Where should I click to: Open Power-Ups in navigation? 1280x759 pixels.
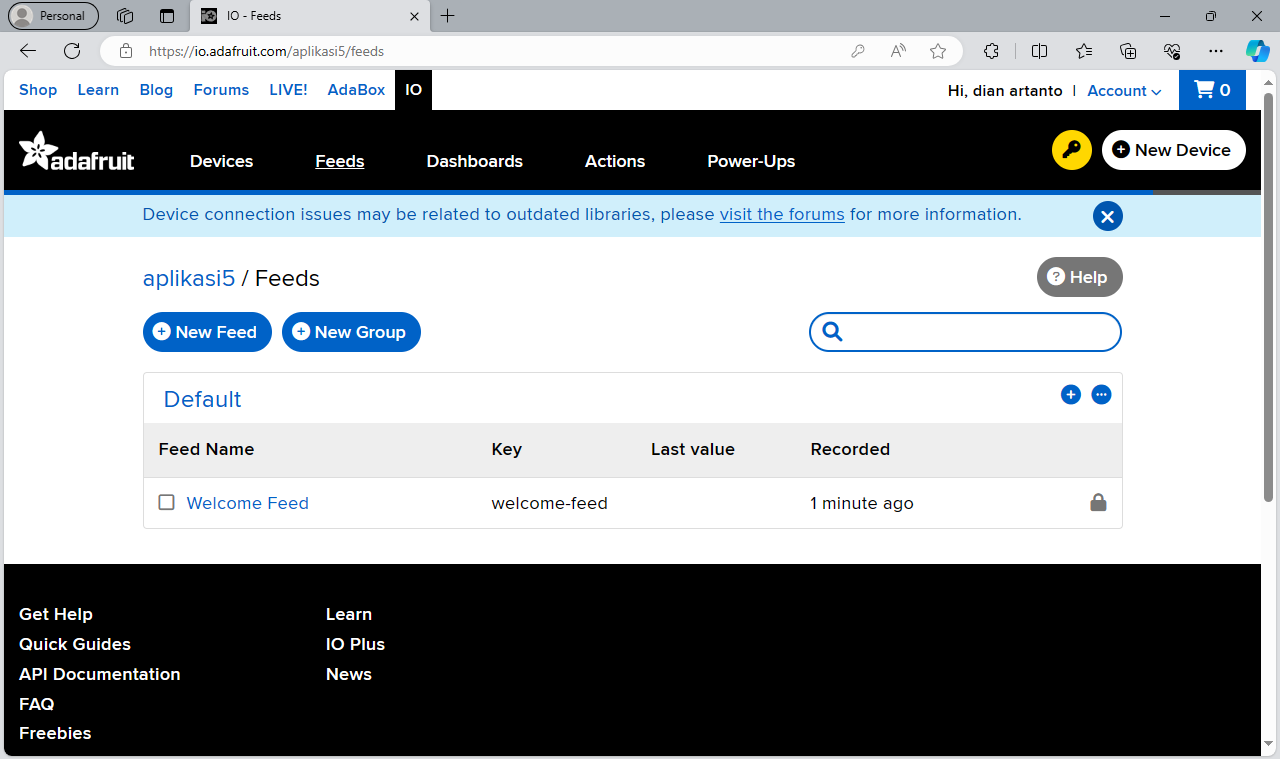751,161
